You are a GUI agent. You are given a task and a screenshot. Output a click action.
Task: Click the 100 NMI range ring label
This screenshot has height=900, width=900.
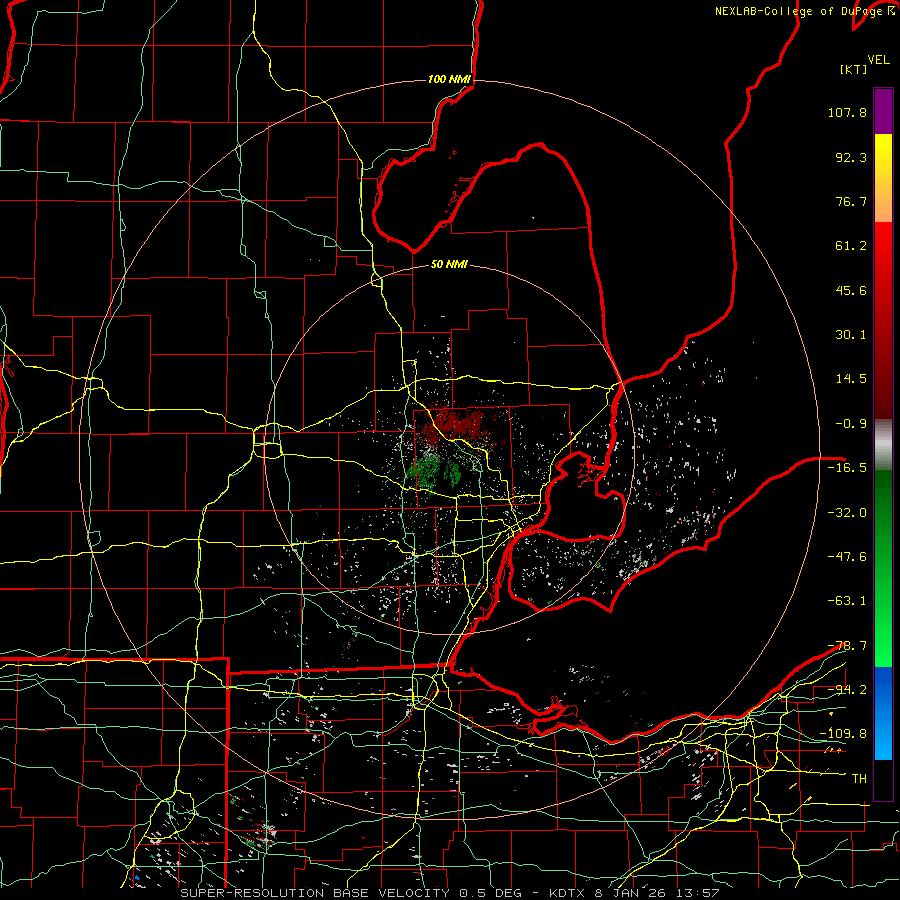coord(449,79)
